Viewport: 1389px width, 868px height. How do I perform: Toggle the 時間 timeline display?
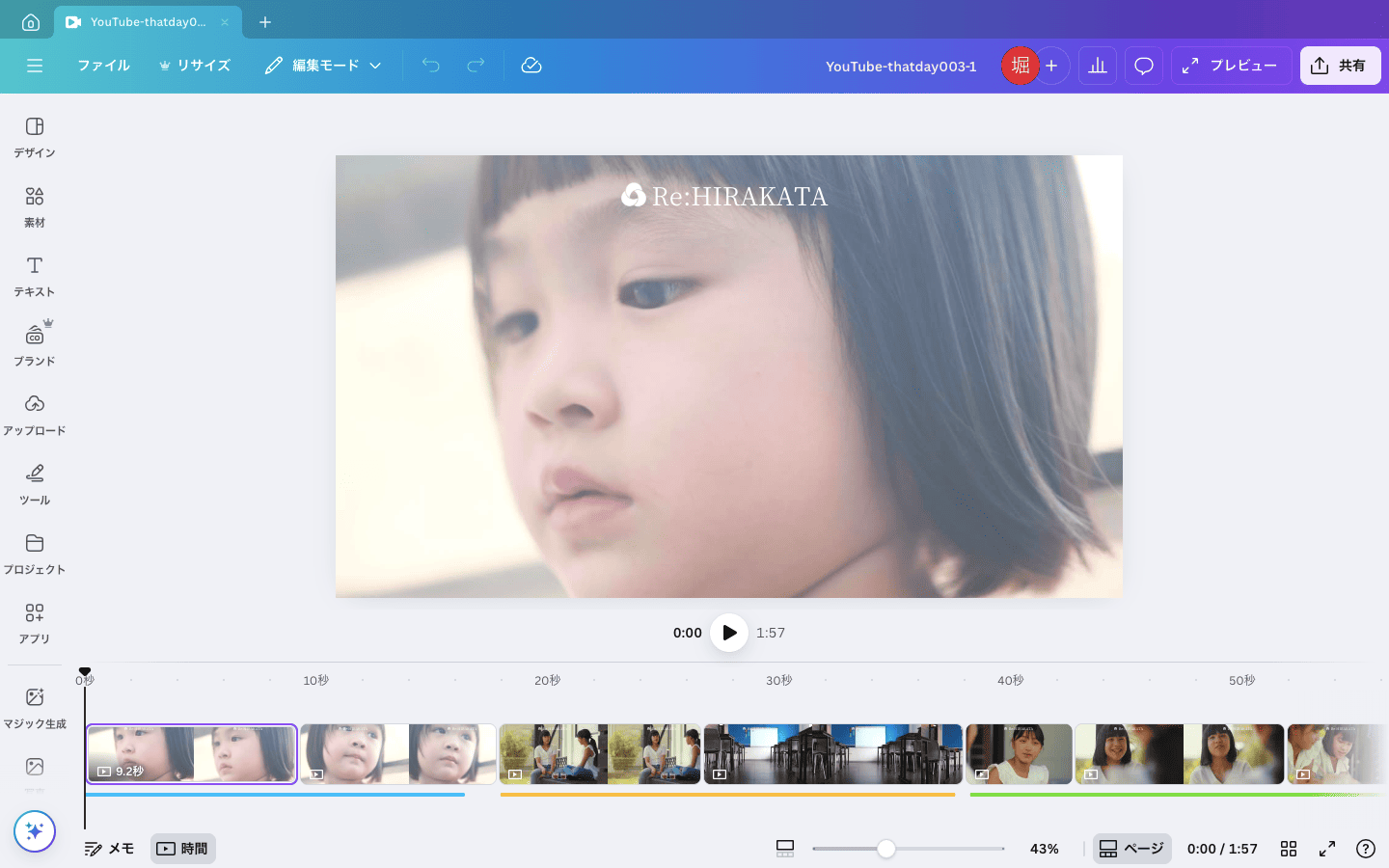click(182, 849)
